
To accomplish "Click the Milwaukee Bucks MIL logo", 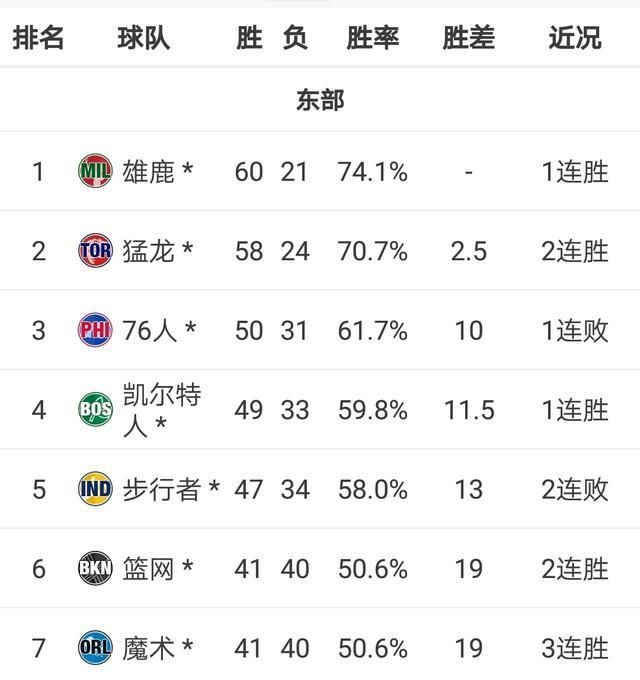I will (x=95, y=171).
